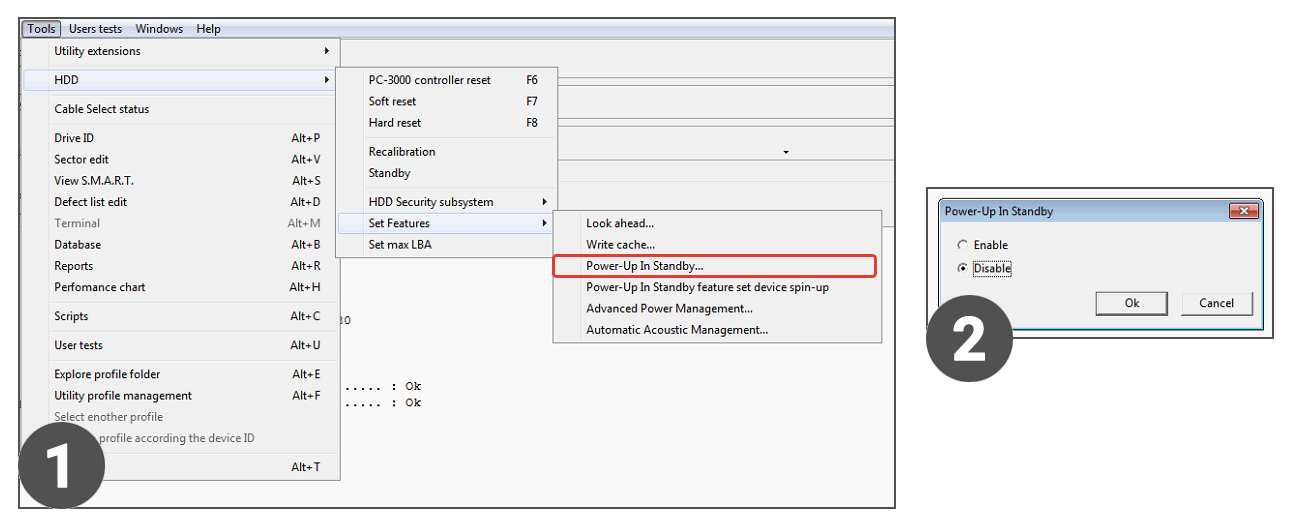The image size is (1297, 531).
Task: Choose Hard reset in HDD submenu
Action: pyautogui.click(x=446, y=123)
